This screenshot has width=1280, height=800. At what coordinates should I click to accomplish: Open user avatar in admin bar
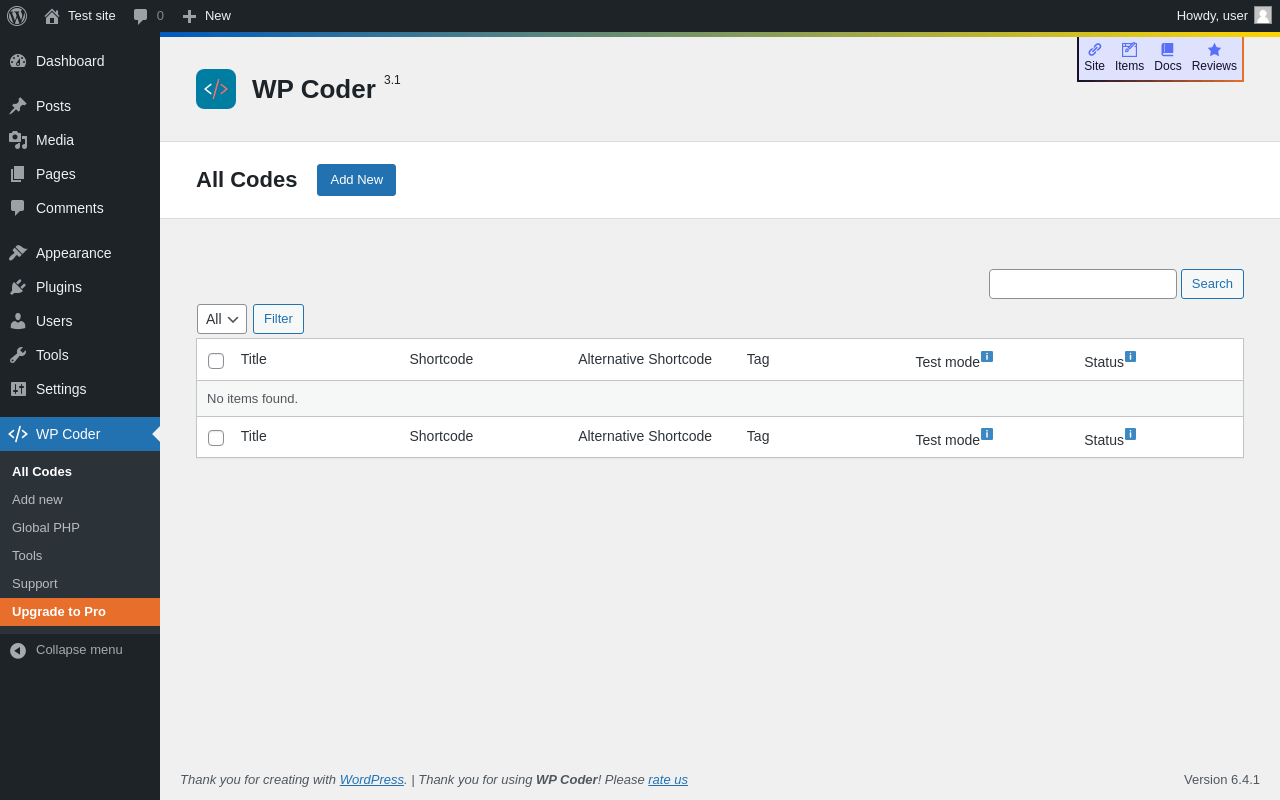click(x=1263, y=15)
